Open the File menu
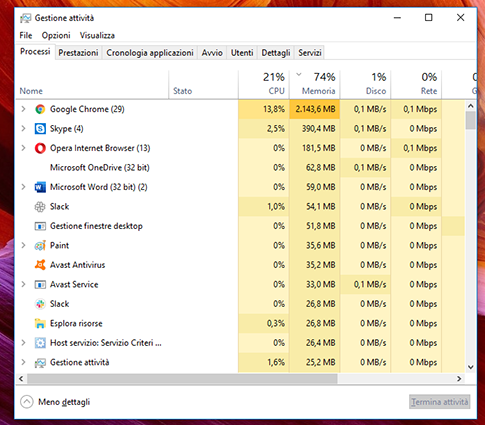 (x=26, y=35)
